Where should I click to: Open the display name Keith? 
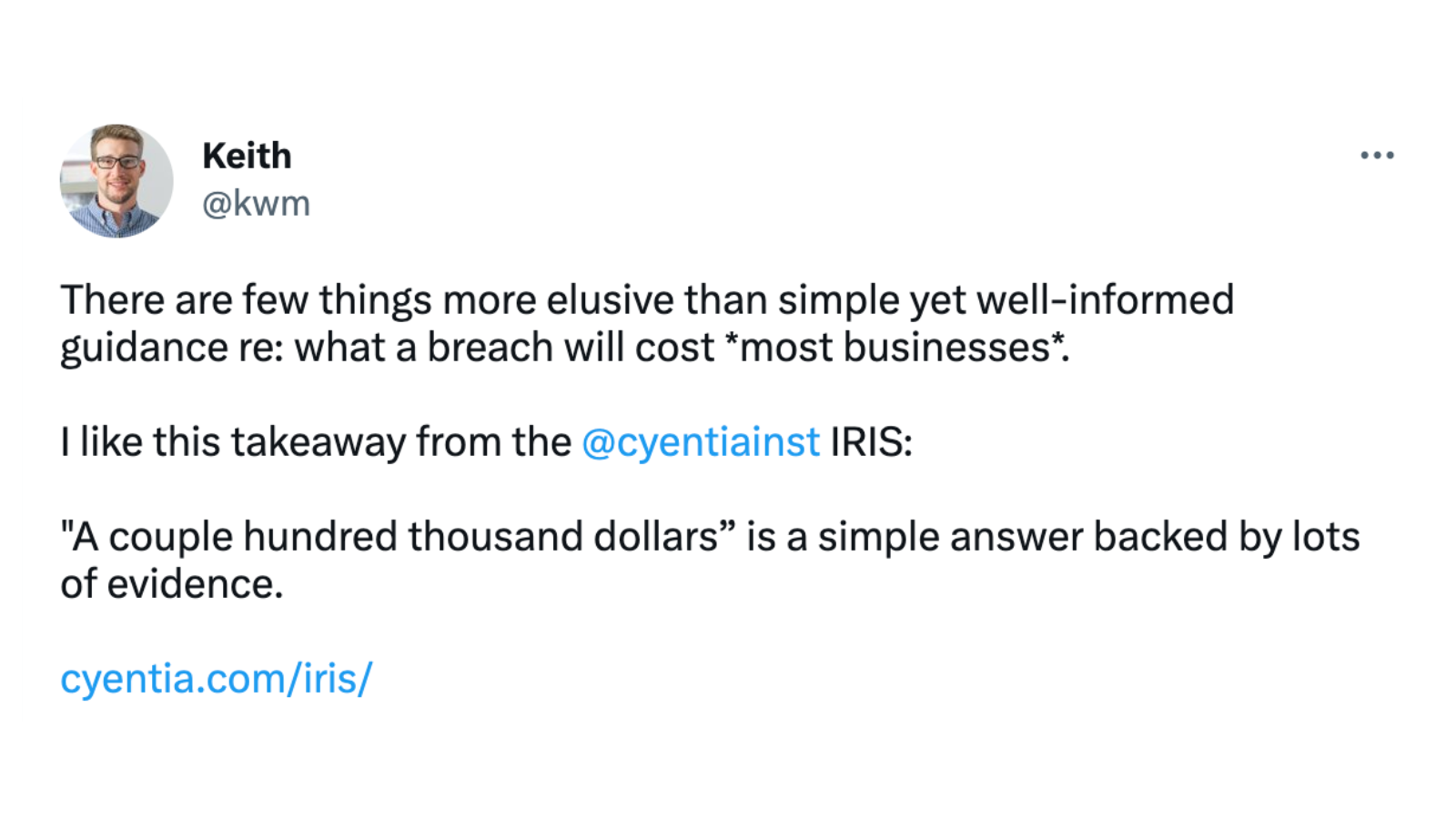tap(247, 156)
